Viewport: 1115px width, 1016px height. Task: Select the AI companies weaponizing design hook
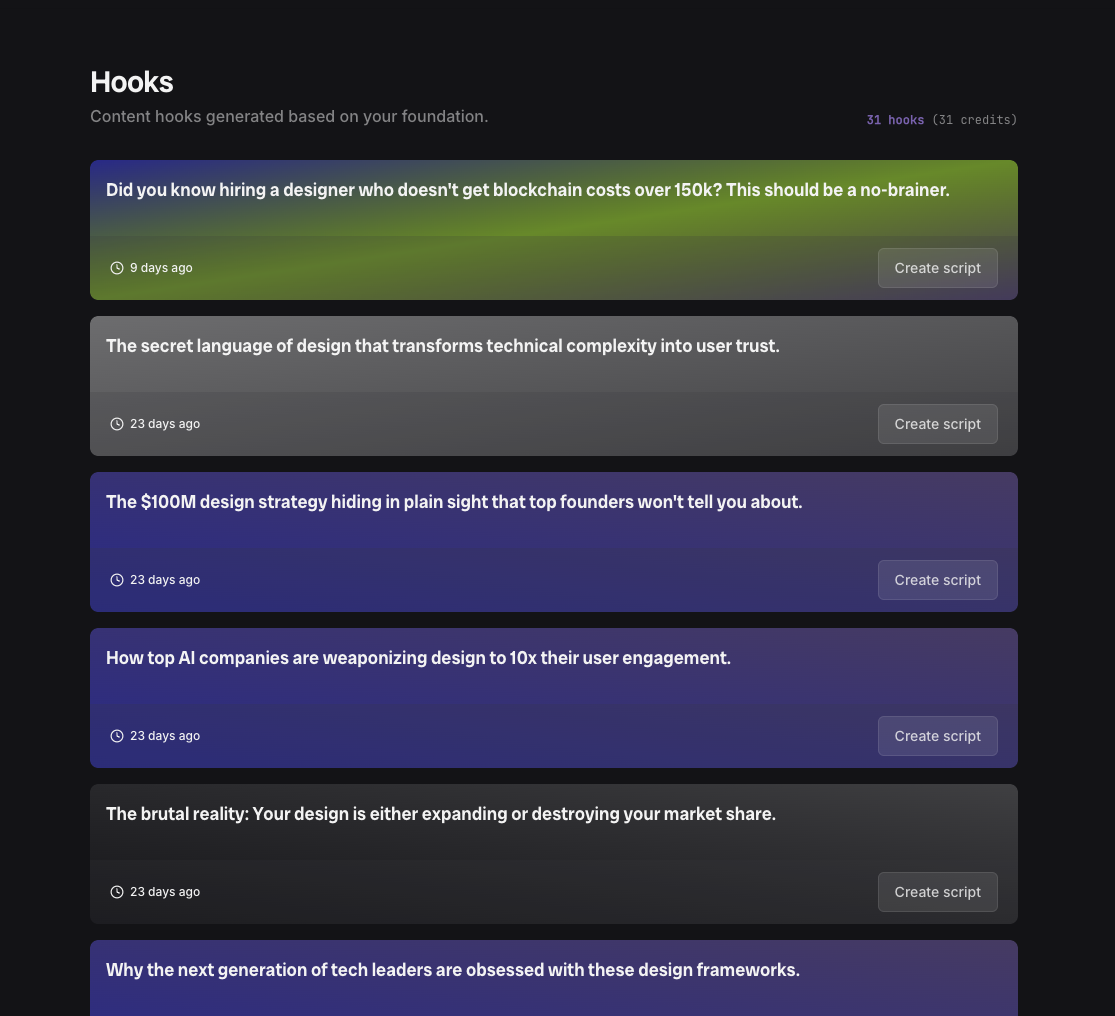(x=418, y=658)
